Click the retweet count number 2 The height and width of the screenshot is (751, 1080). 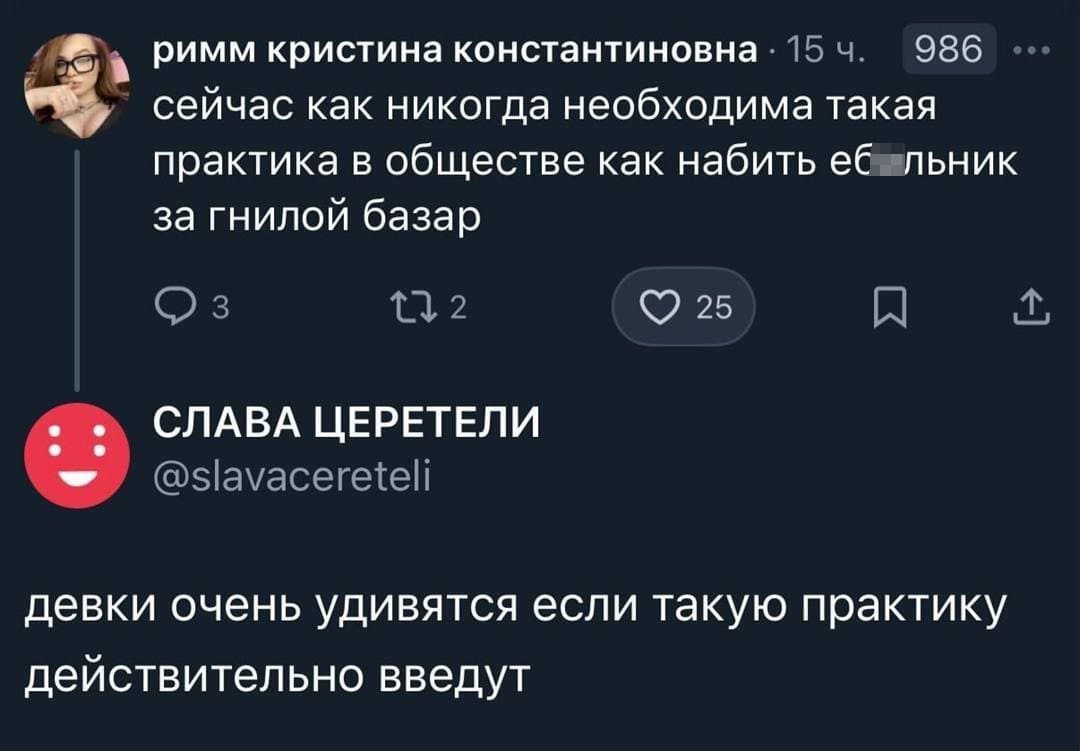458,311
